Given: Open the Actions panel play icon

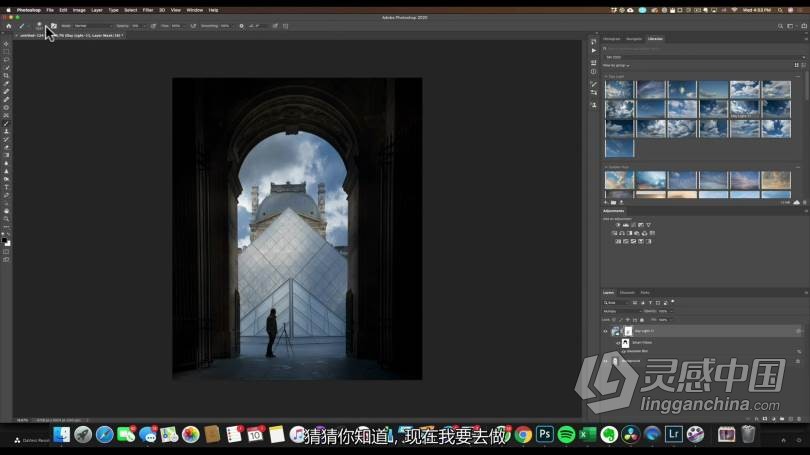Looking at the screenshot, I should pyautogui.click(x=594, y=51).
